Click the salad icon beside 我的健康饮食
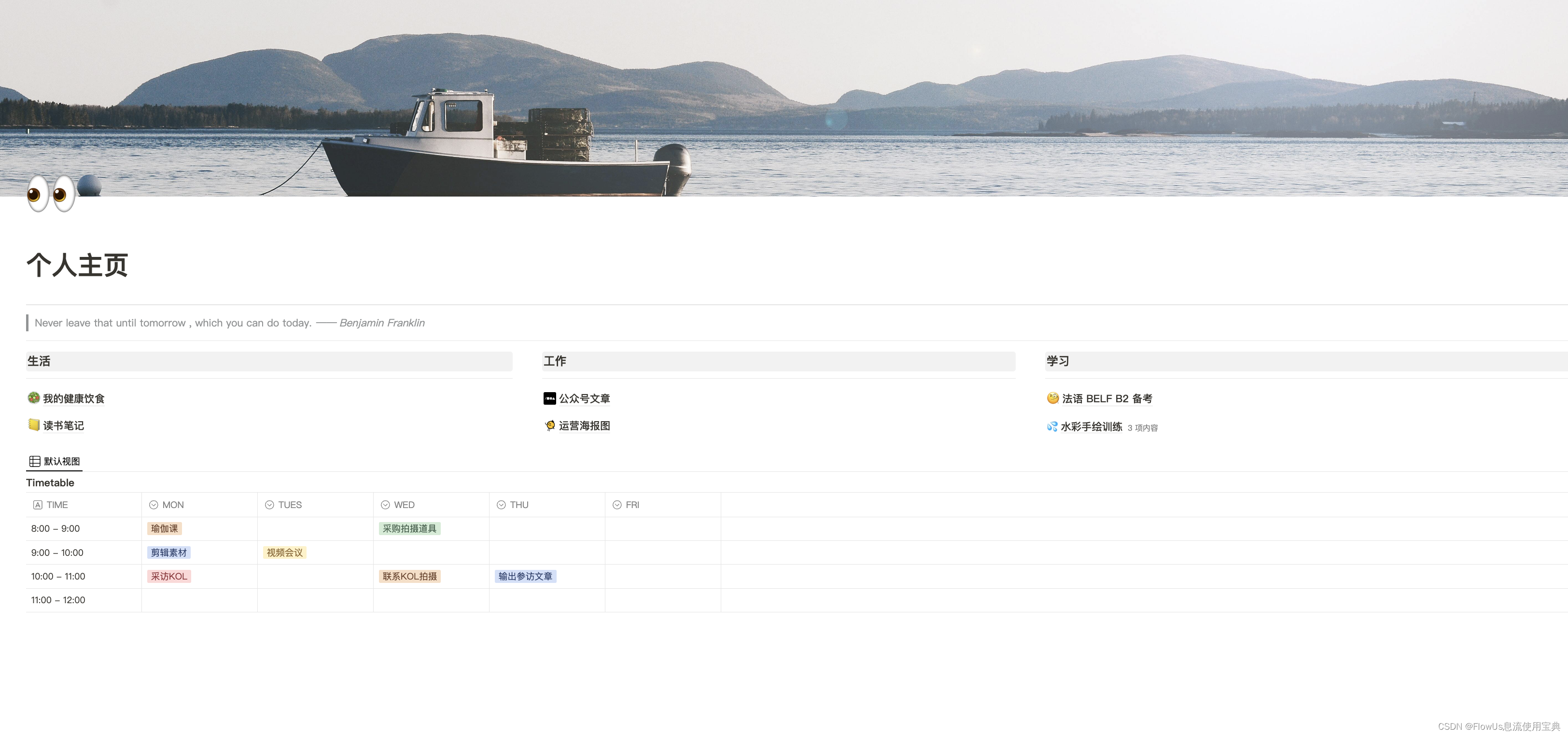This screenshot has width=1568, height=736. click(x=33, y=398)
